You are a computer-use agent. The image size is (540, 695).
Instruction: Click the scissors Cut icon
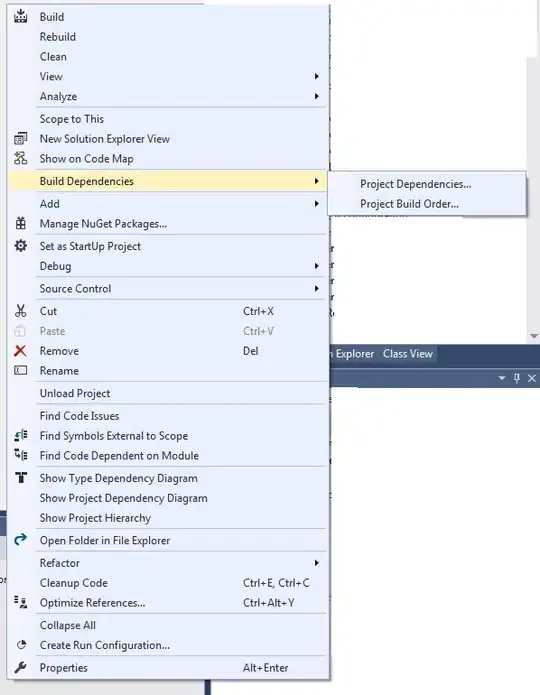pos(20,311)
